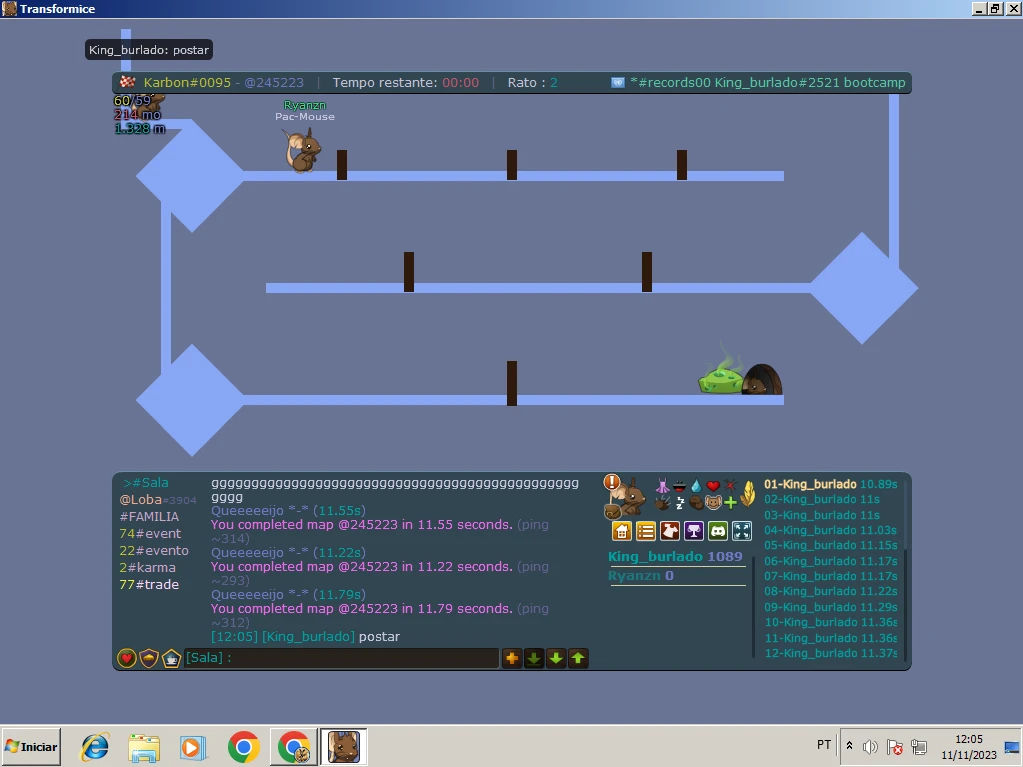
Task: Open the cafe coffee cup icon
Action: pyautogui.click(x=171, y=658)
